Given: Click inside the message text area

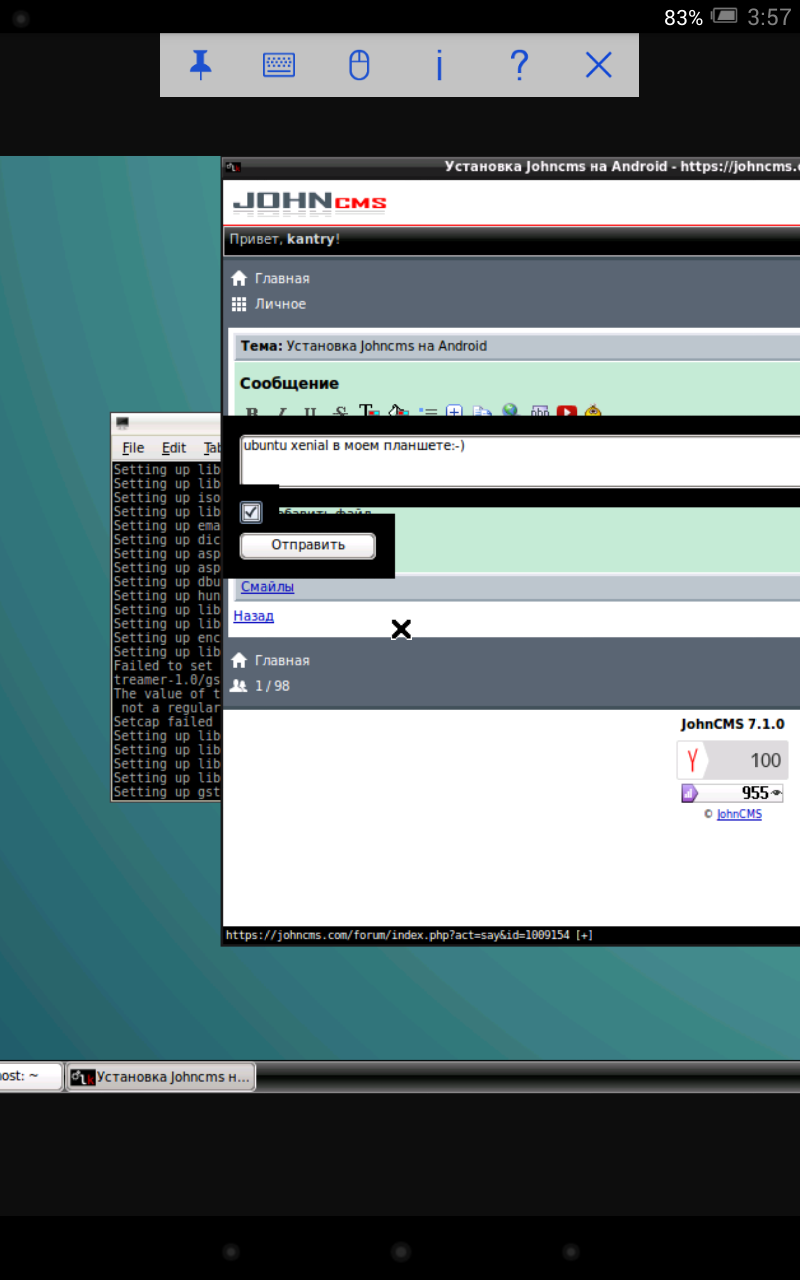Looking at the screenshot, I should point(520,460).
